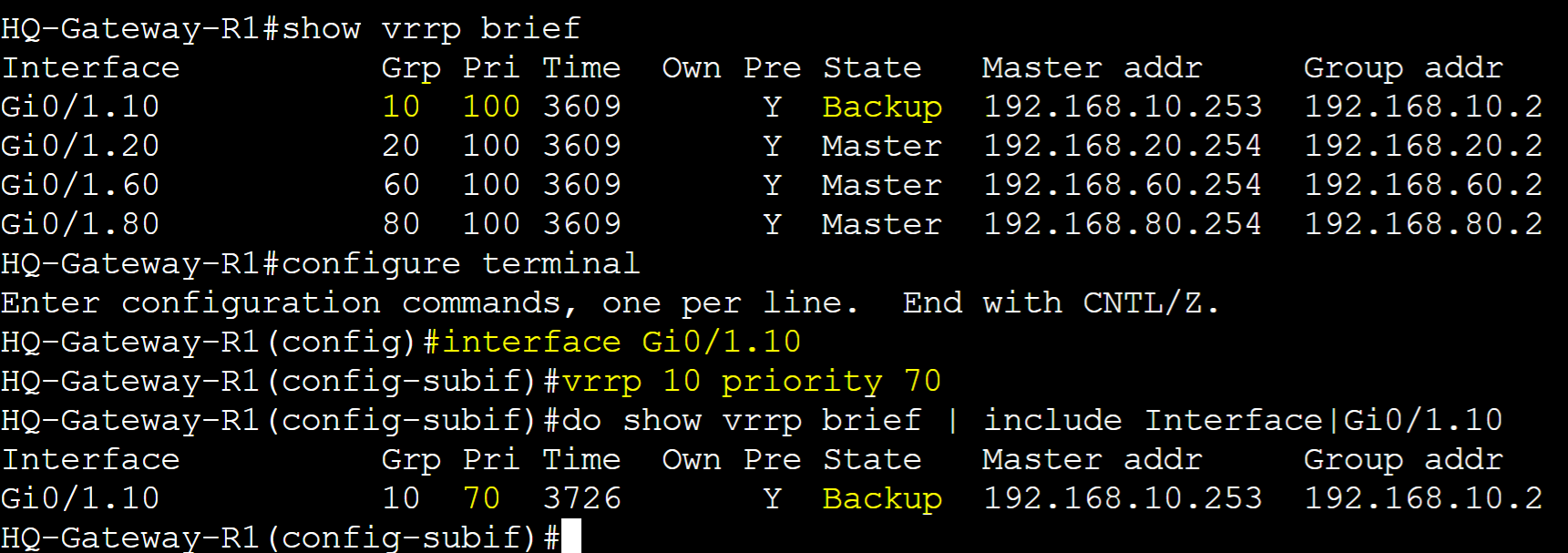Click 'configure terminal' command text
This screenshot has height=553, width=1568.
(461, 263)
